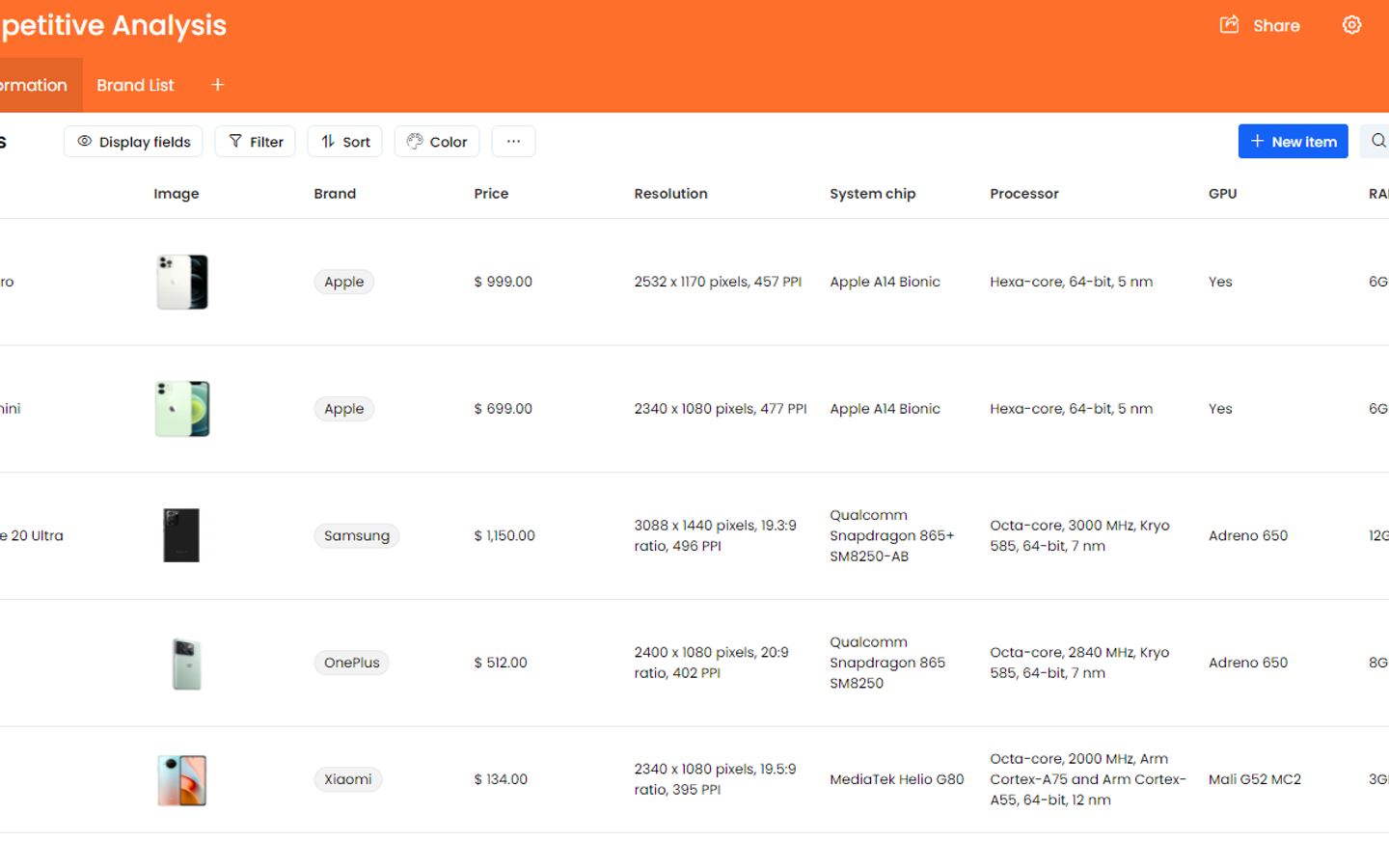Switch to the Brand List tab
The width and height of the screenshot is (1389, 868).
(135, 85)
